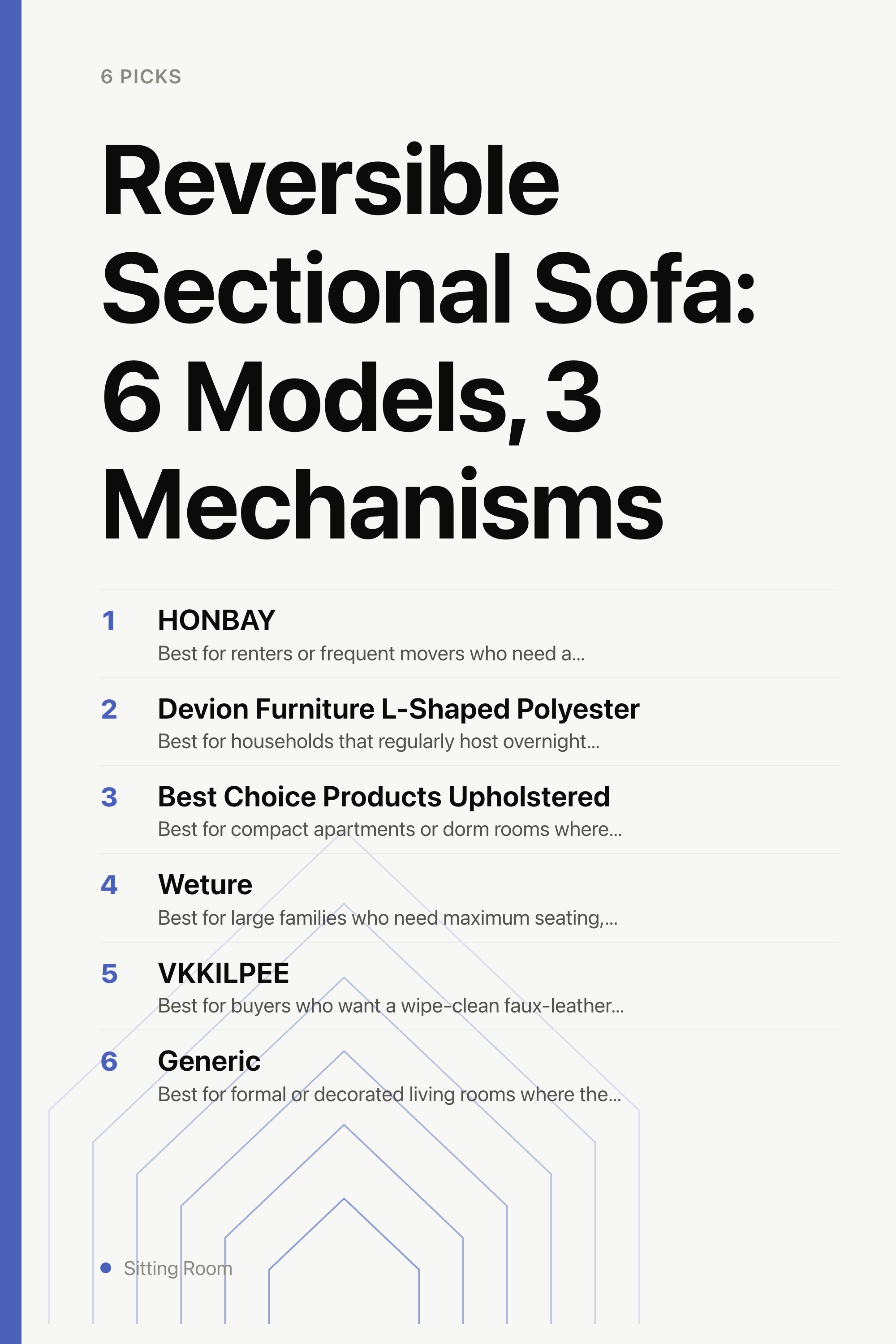Click the 6 PICKS label

141,77
